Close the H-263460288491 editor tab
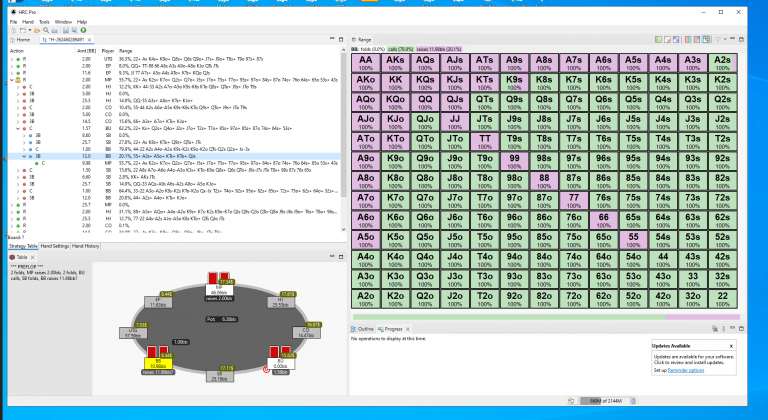Image resolution: width=768 pixels, height=420 pixels. coord(90,40)
